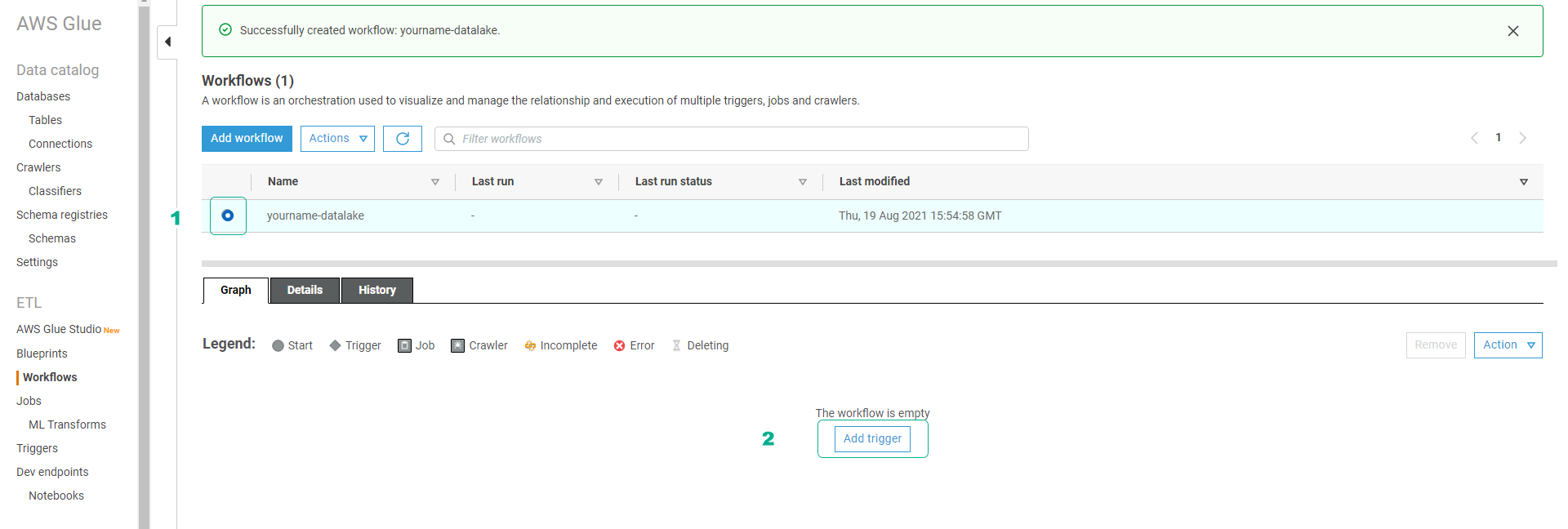This screenshot has width=1568, height=529.
Task: Click the Crawler legend icon
Action: [x=457, y=345]
